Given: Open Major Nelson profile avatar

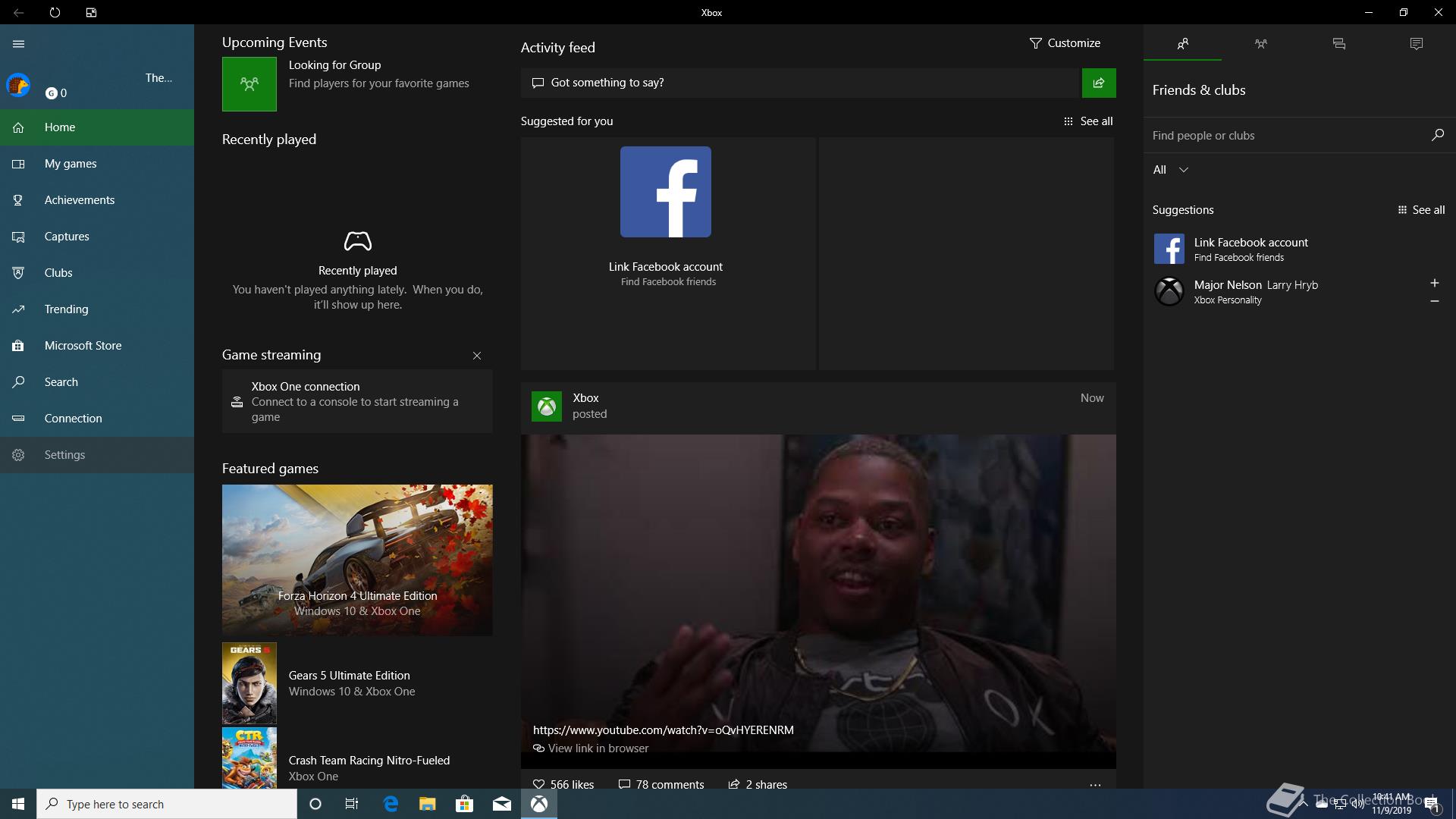Looking at the screenshot, I should (1169, 291).
